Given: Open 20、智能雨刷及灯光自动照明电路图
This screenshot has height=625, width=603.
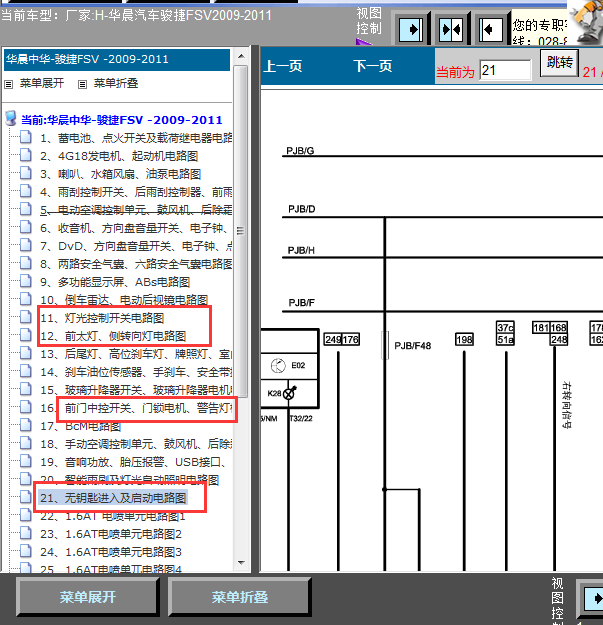Looking at the screenshot, I should tap(130, 480).
